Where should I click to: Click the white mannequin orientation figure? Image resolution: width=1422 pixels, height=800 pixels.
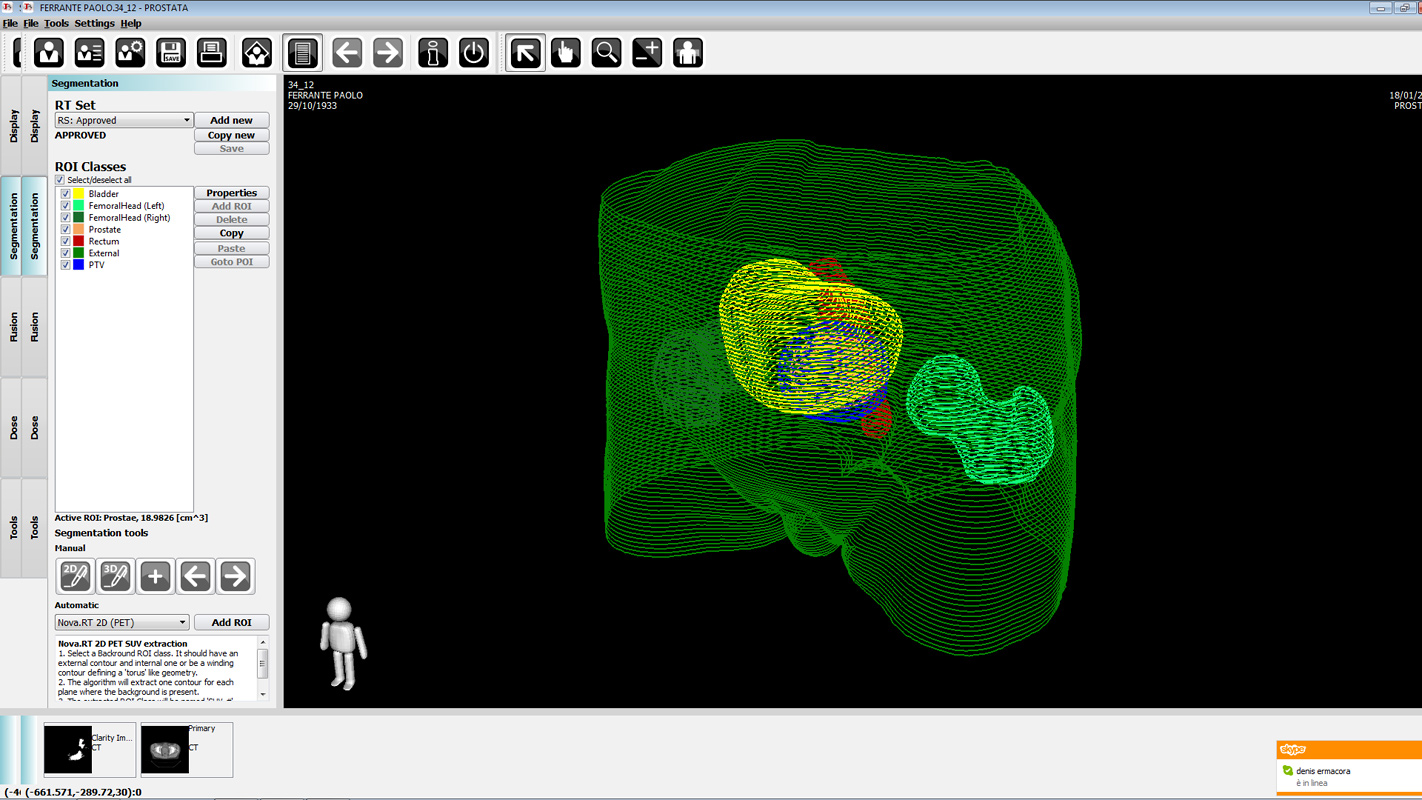coord(342,643)
